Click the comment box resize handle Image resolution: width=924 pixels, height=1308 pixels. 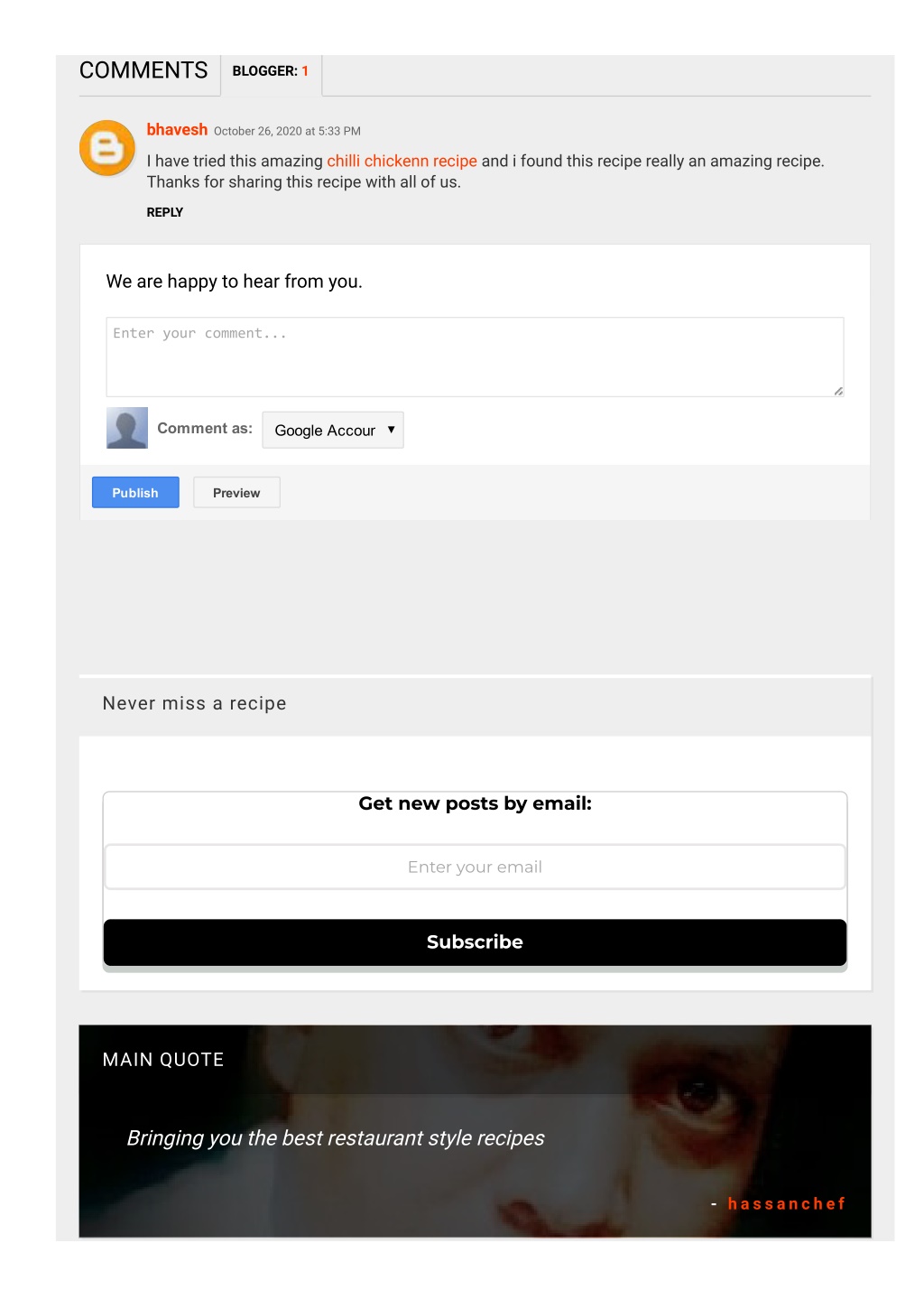(838, 391)
